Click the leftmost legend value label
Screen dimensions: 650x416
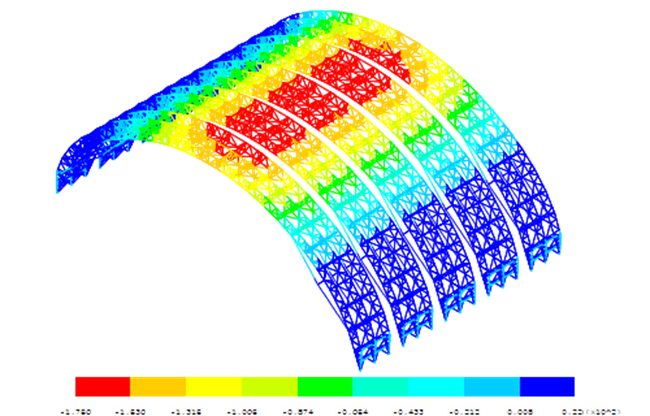point(75,410)
